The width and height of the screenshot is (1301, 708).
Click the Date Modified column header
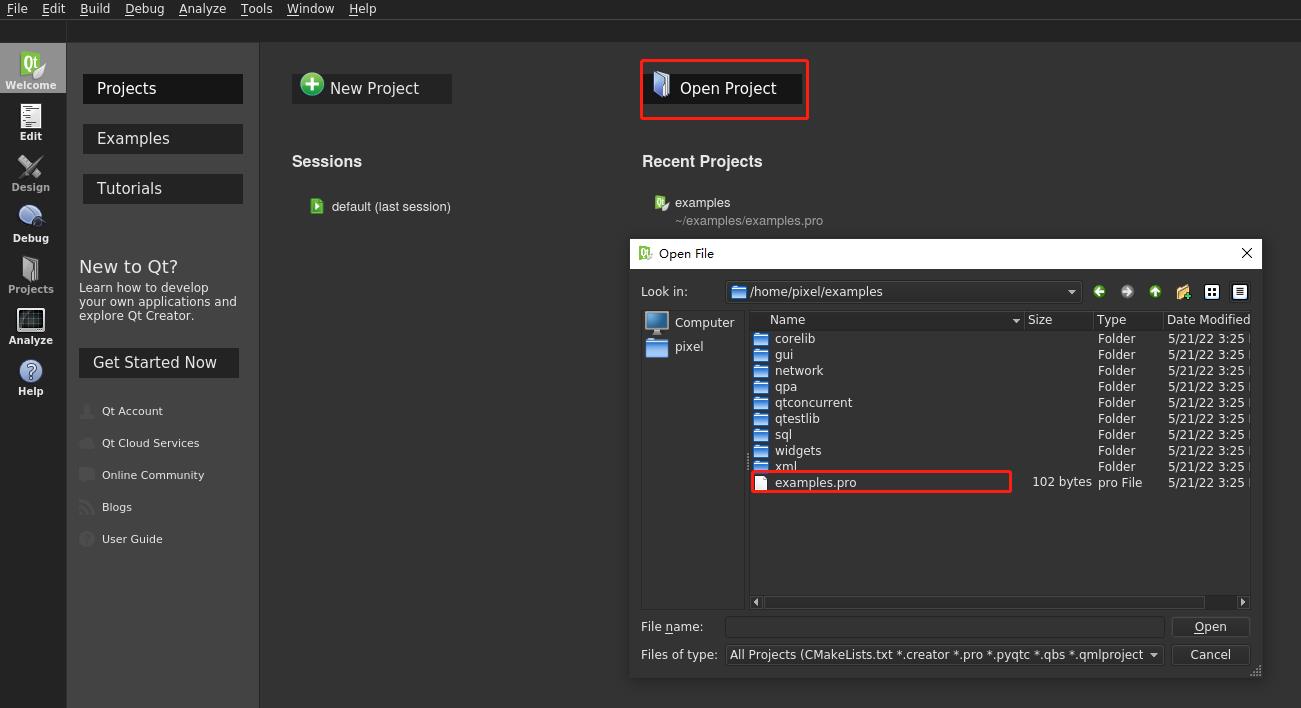1207,320
